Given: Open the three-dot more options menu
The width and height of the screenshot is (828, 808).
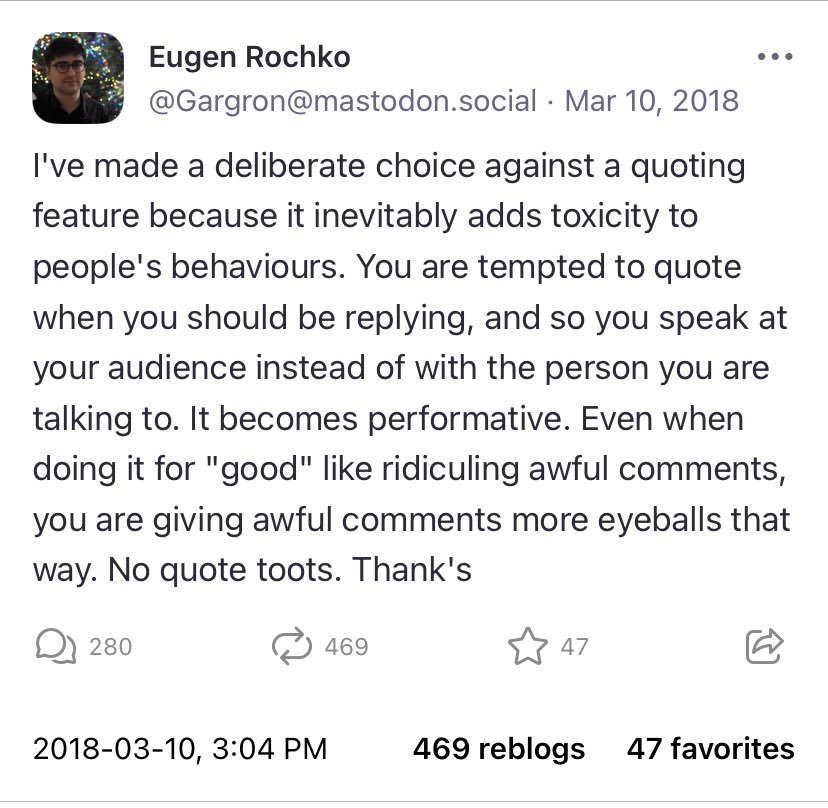Looking at the screenshot, I should [x=774, y=57].
